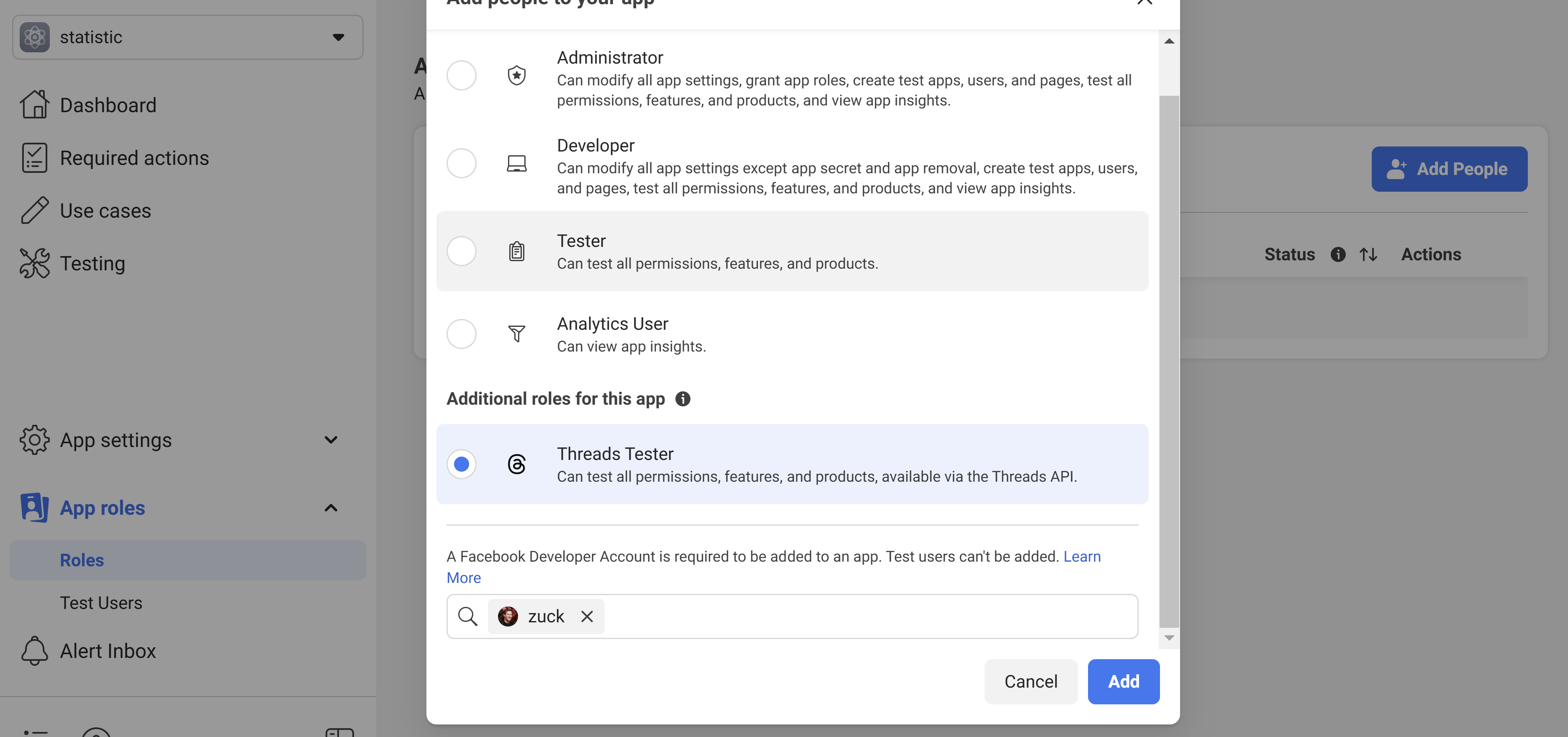Click the Alert Inbox bell icon
This screenshot has height=737, width=1568.
coord(35,651)
